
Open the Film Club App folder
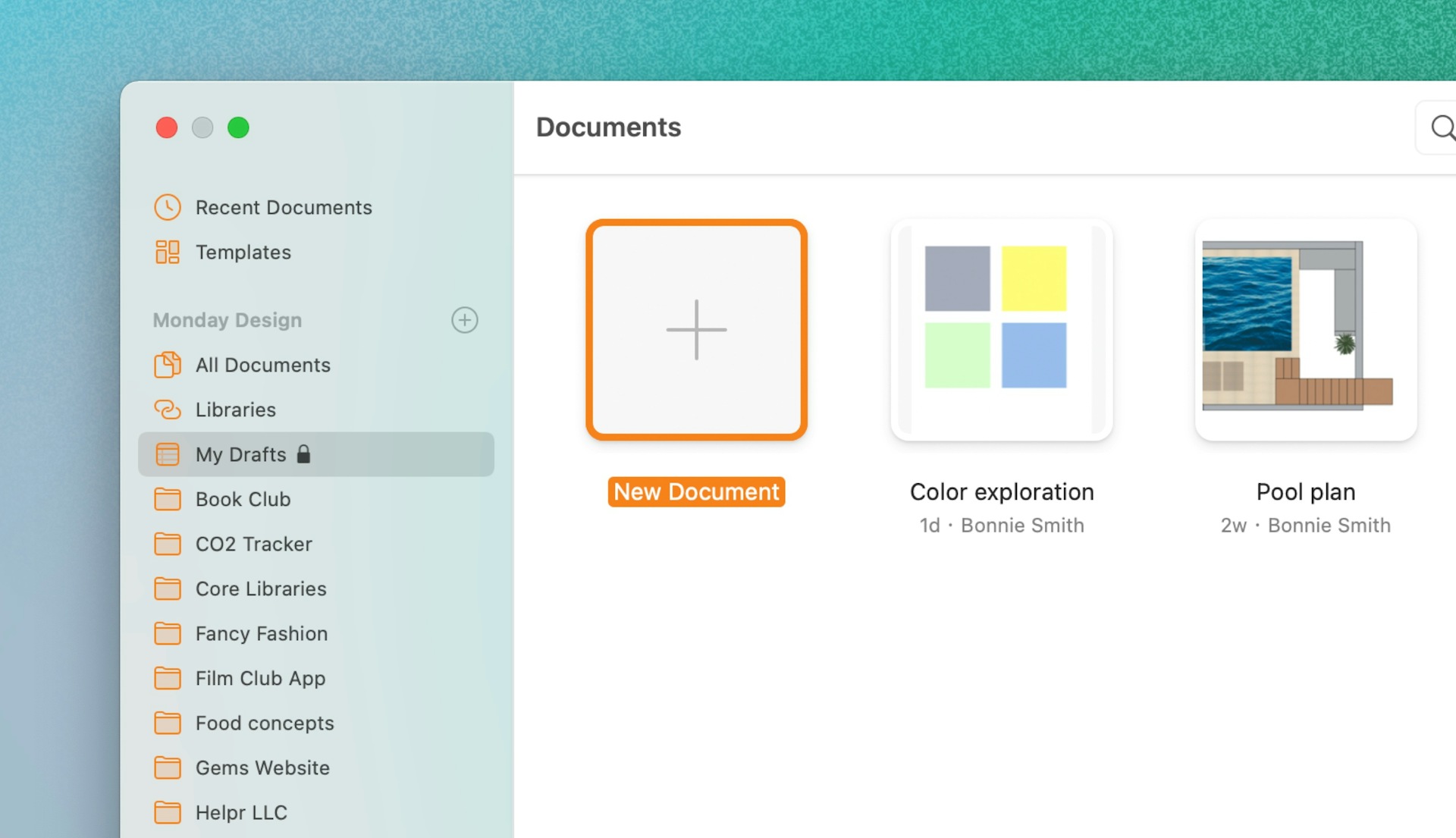(x=260, y=678)
